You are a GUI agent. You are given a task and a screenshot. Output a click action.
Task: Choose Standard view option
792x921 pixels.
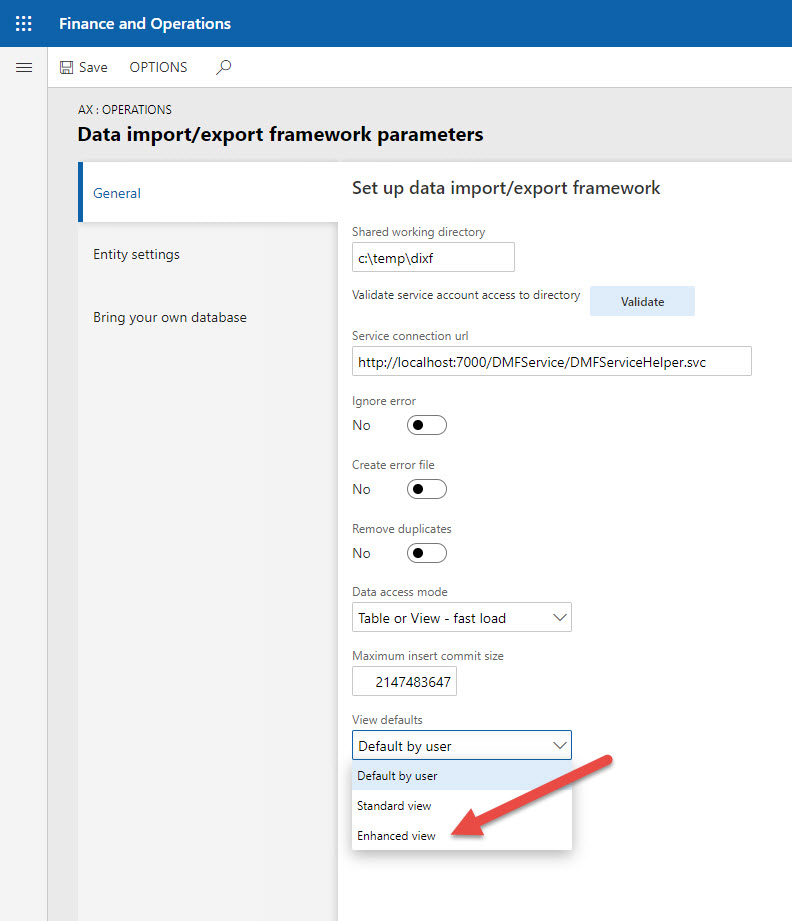pyautogui.click(x=462, y=805)
